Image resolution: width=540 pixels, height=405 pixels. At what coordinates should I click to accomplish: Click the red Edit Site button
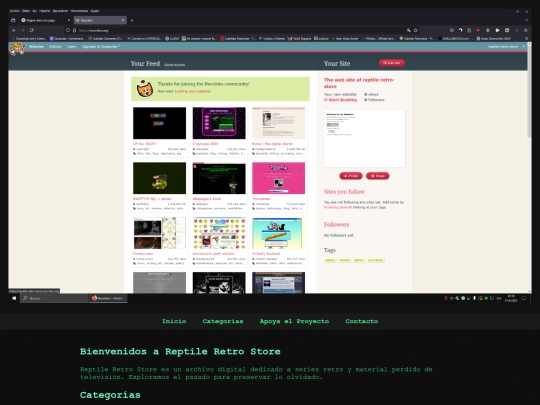(x=392, y=63)
